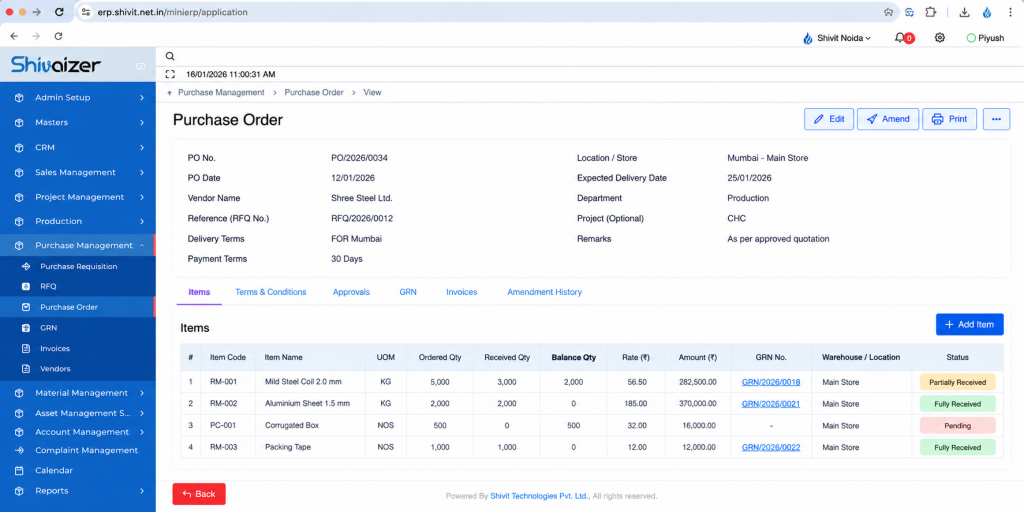
Task: Toggle sidebar collapse next to Shivaizer logo
Action: 140,66
